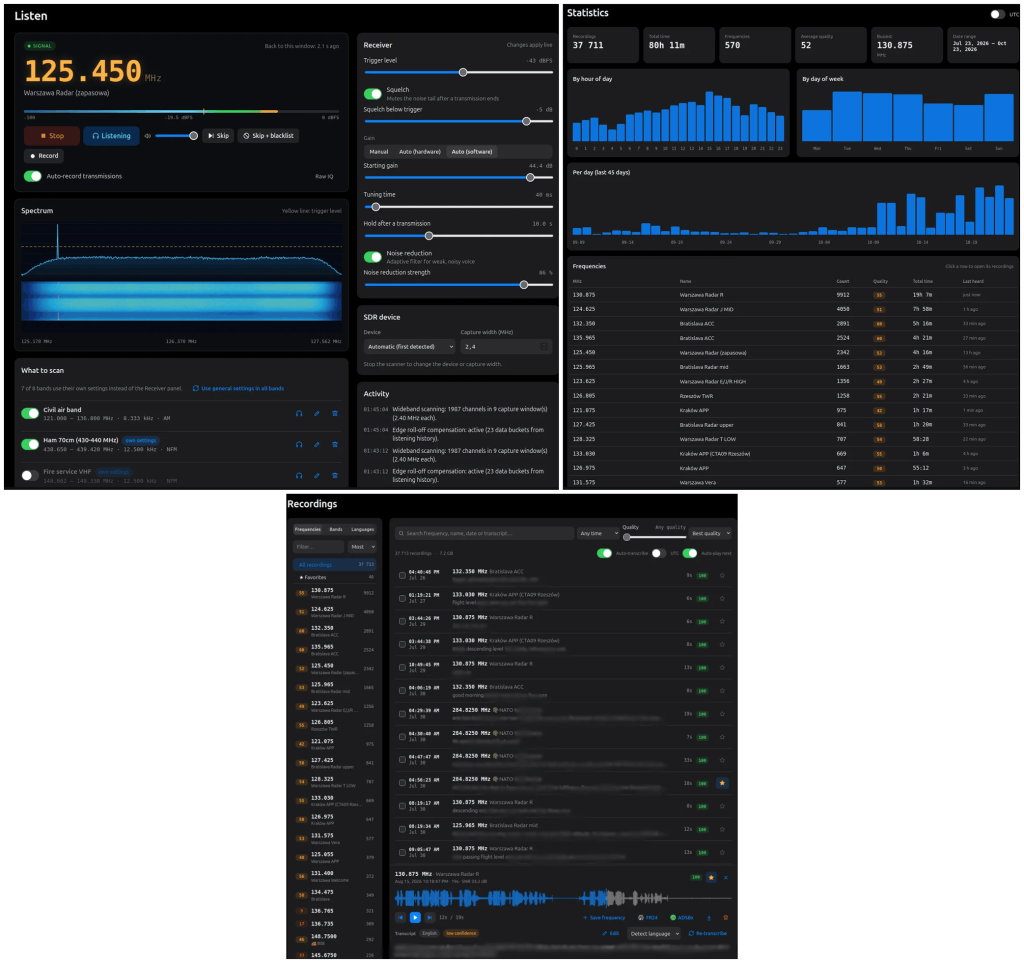Remove the favorite star in the player panel

click(711, 877)
